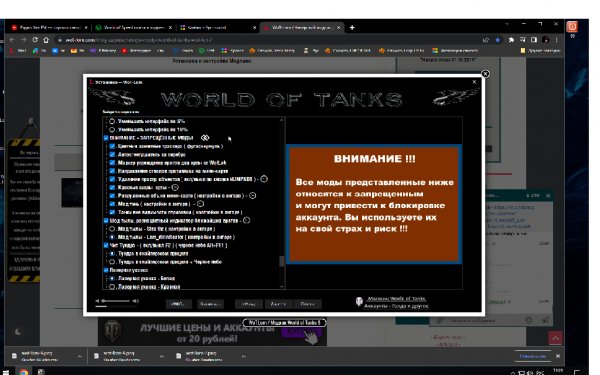Switch to the third browser tab
This screenshot has width=600, height=375.
[x=217, y=28]
